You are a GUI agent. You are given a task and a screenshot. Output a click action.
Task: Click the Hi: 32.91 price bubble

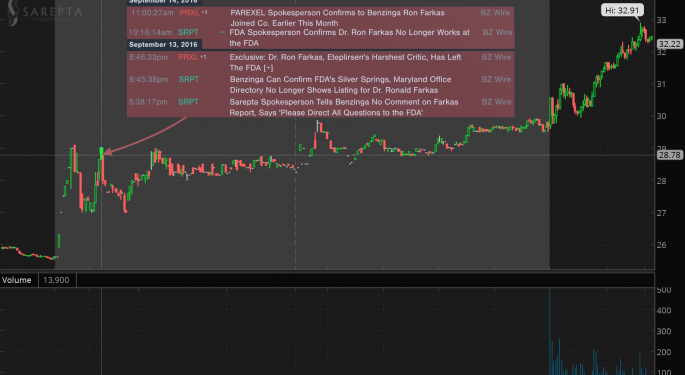622,10
